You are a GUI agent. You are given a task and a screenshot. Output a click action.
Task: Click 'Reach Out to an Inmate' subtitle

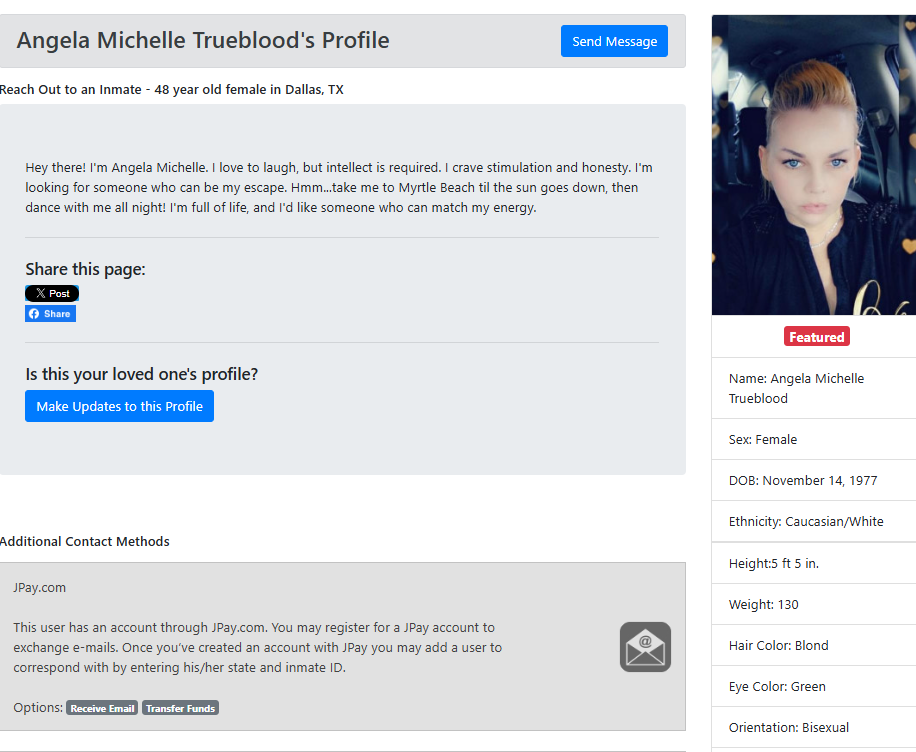pyautogui.click(x=172, y=89)
